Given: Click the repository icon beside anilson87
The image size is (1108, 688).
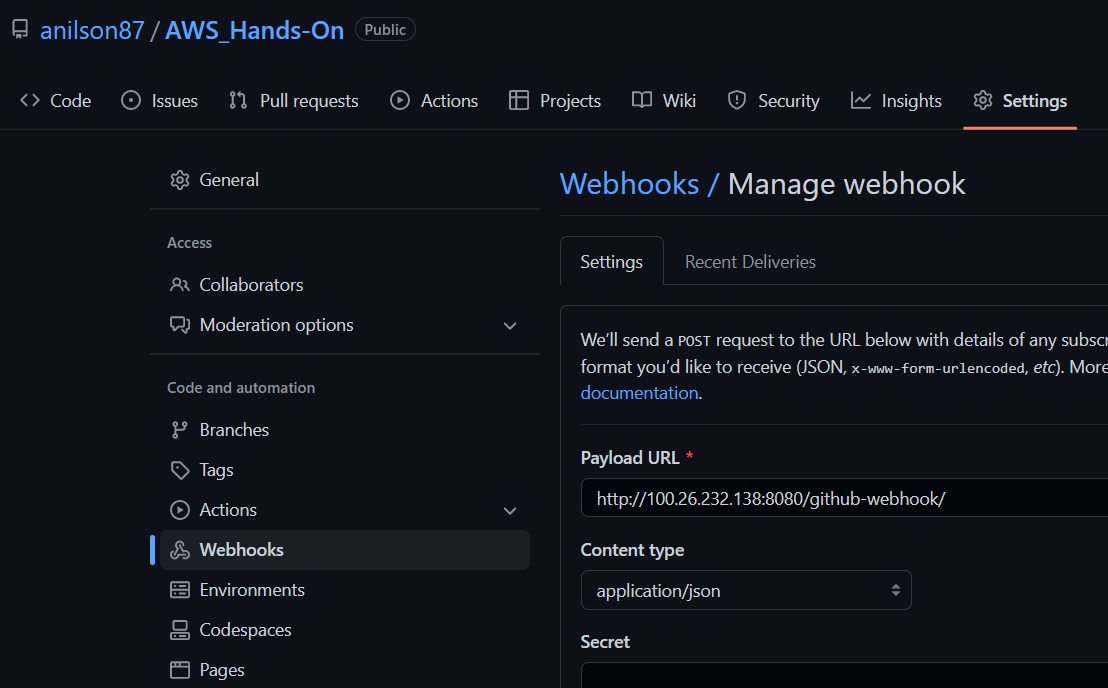Looking at the screenshot, I should point(20,30).
